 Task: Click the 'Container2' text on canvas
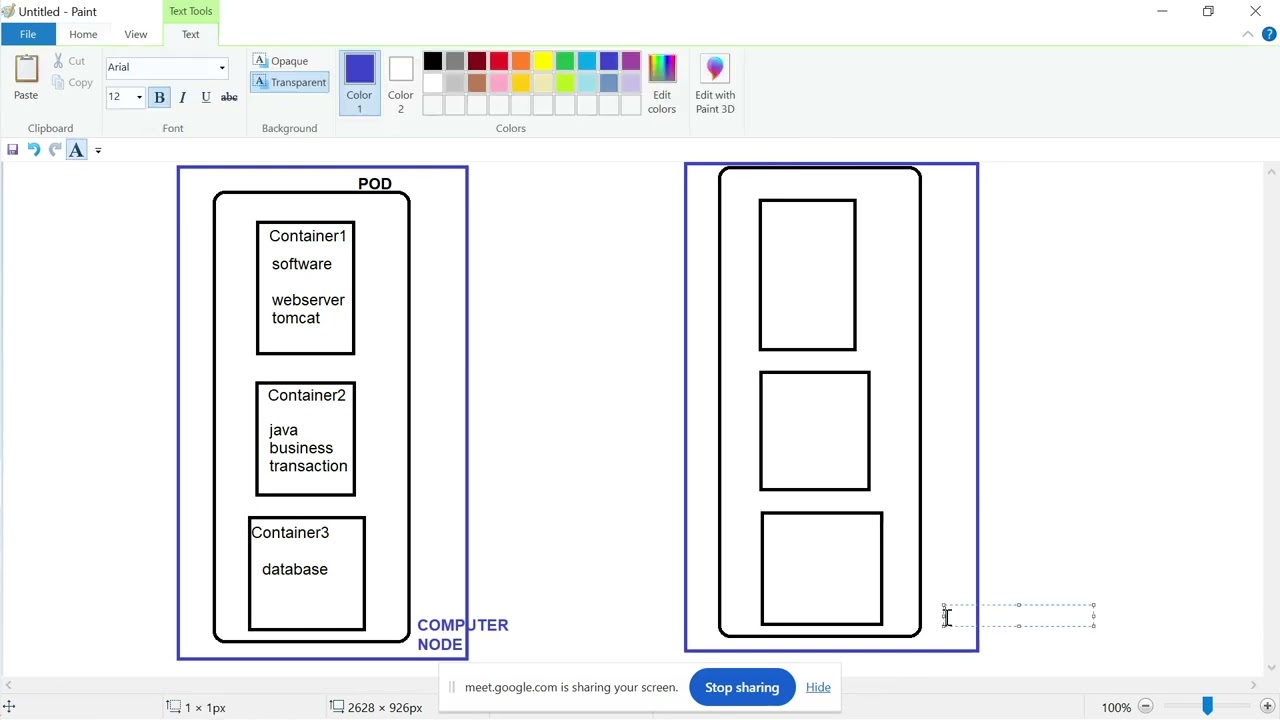click(306, 395)
